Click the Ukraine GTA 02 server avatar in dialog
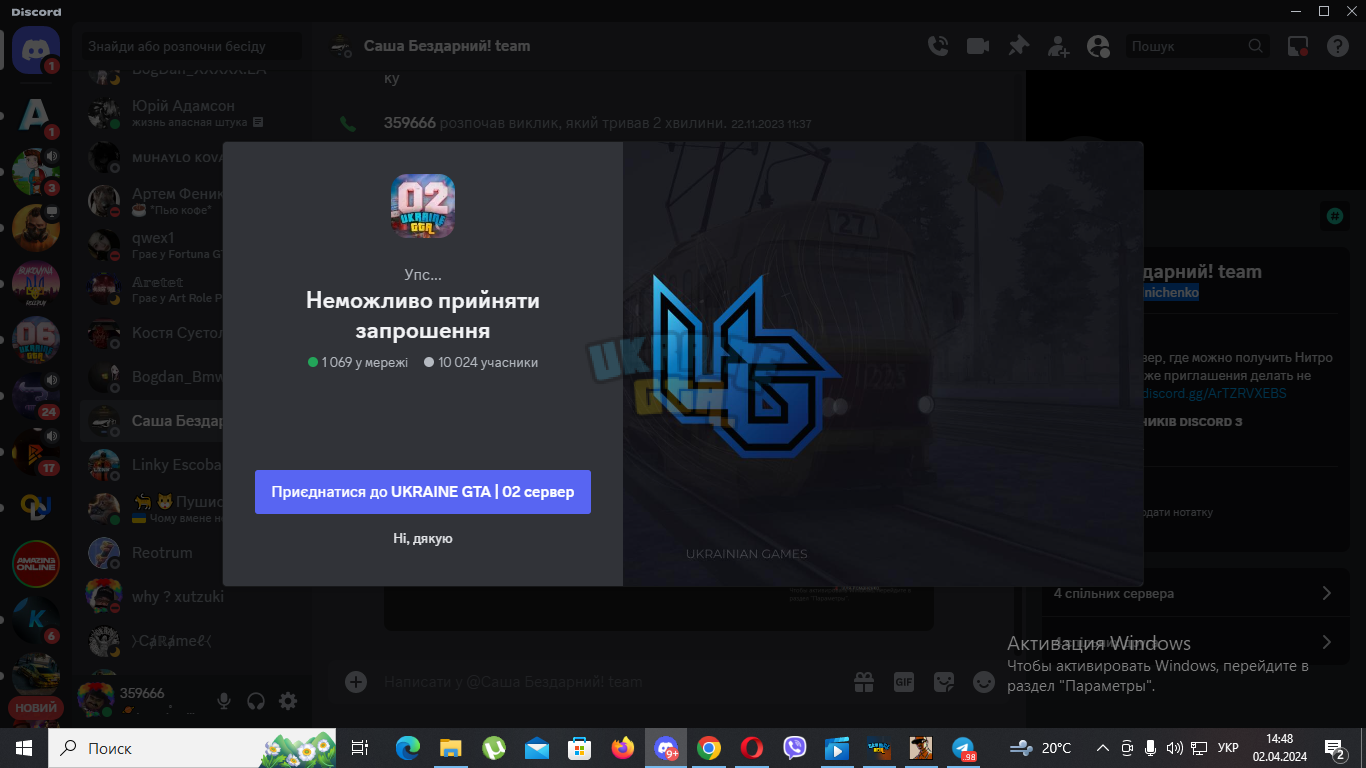This screenshot has width=1366, height=768. 423,206
